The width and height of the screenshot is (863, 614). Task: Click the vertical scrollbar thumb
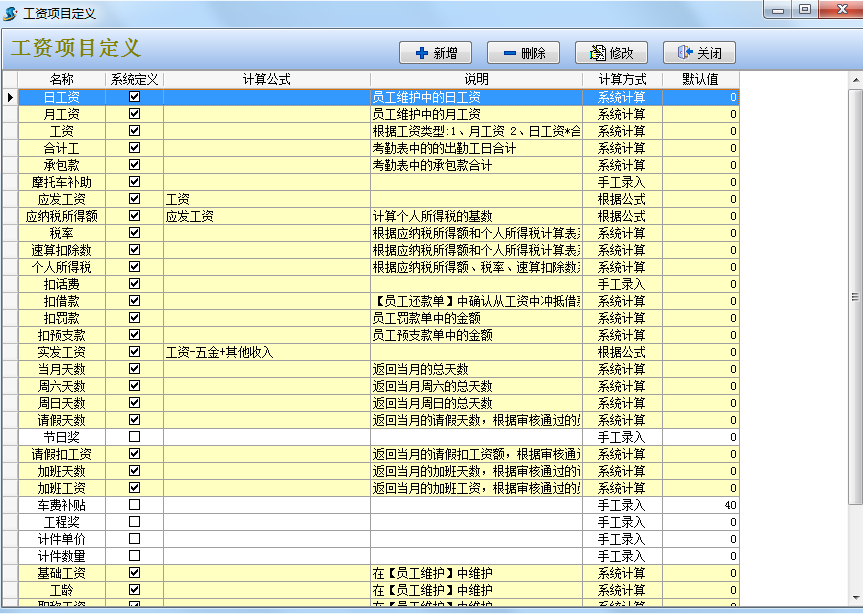click(x=855, y=296)
